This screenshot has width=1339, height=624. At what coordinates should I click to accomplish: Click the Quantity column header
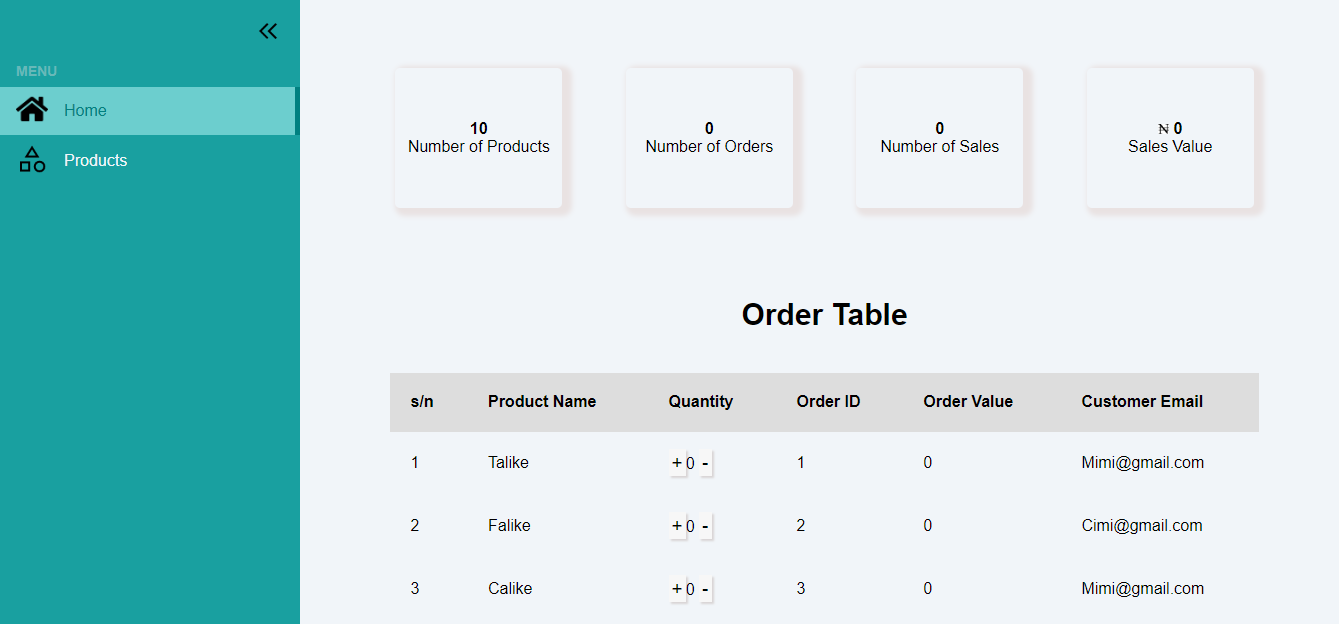pyautogui.click(x=701, y=402)
